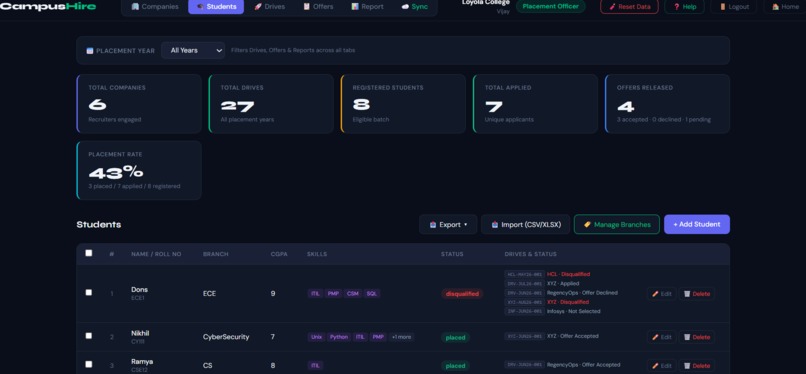Click the trash icon in Dons' row
Screen dimensions: 806x374
[x=687, y=294]
